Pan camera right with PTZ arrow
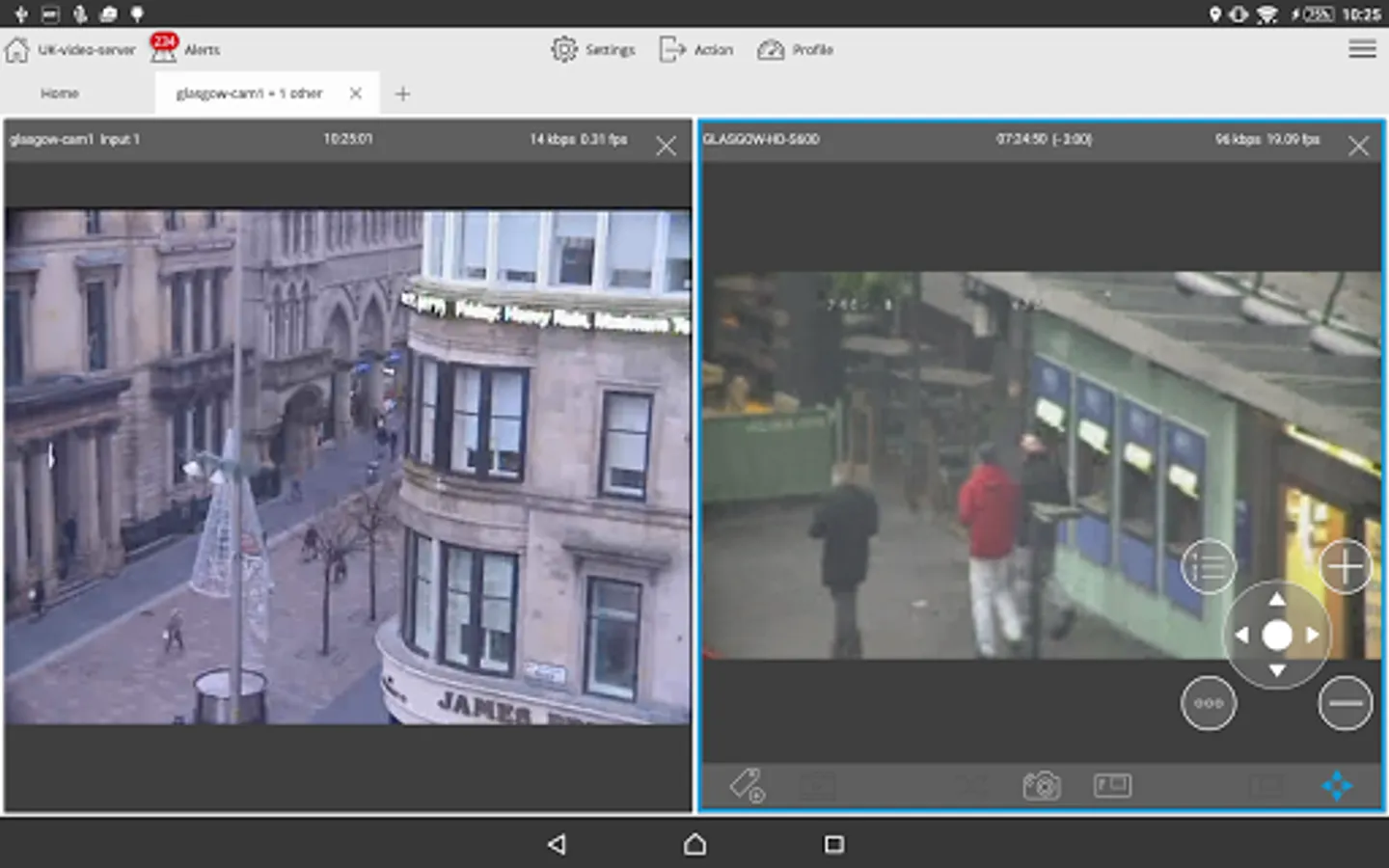This screenshot has width=1389, height=868. click(x=1313, y=635)
